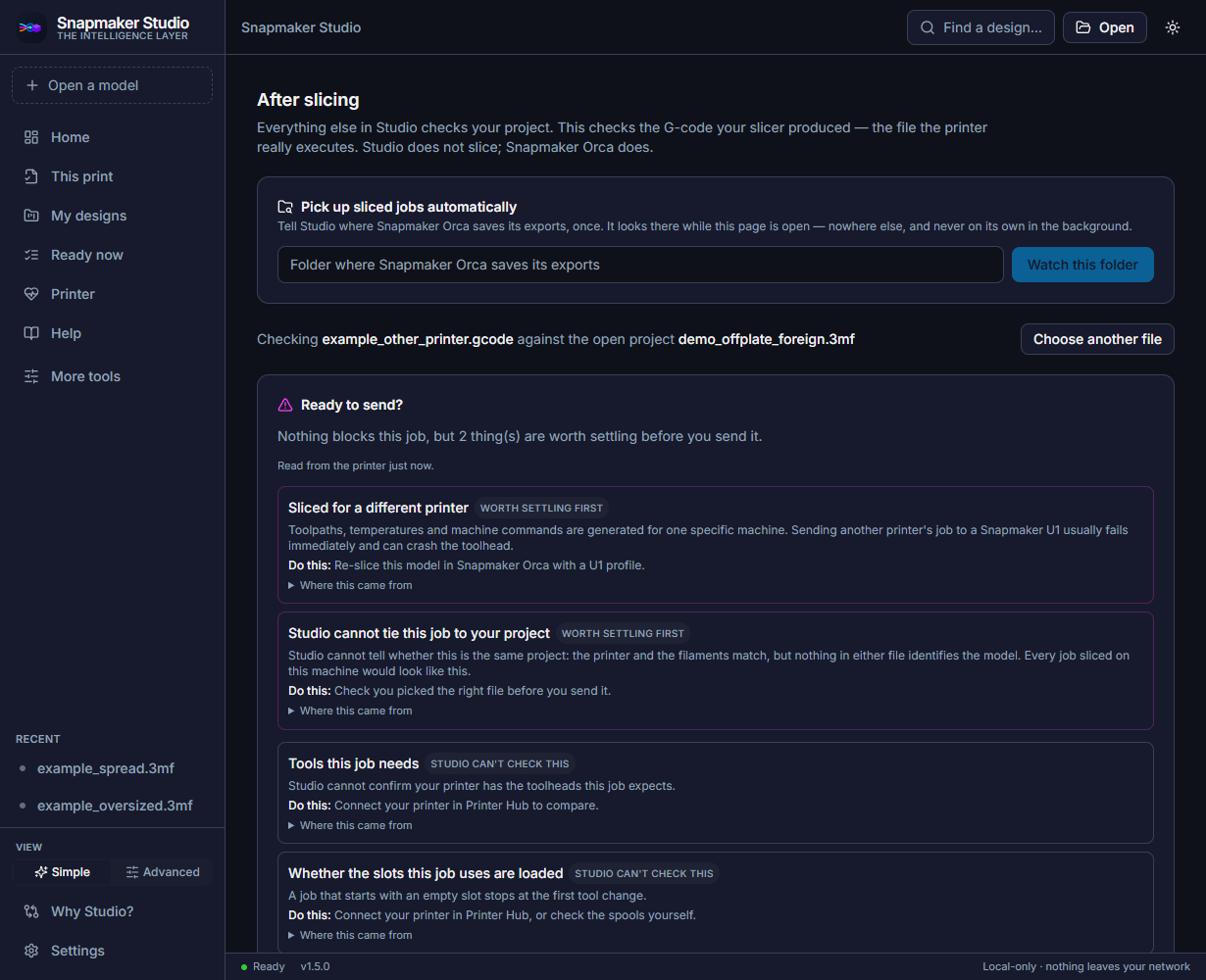The height and width of the screenshot is (980, 1206).
Task: Click the warning triangle beside Ready to send?
Action: click(285, 405)
